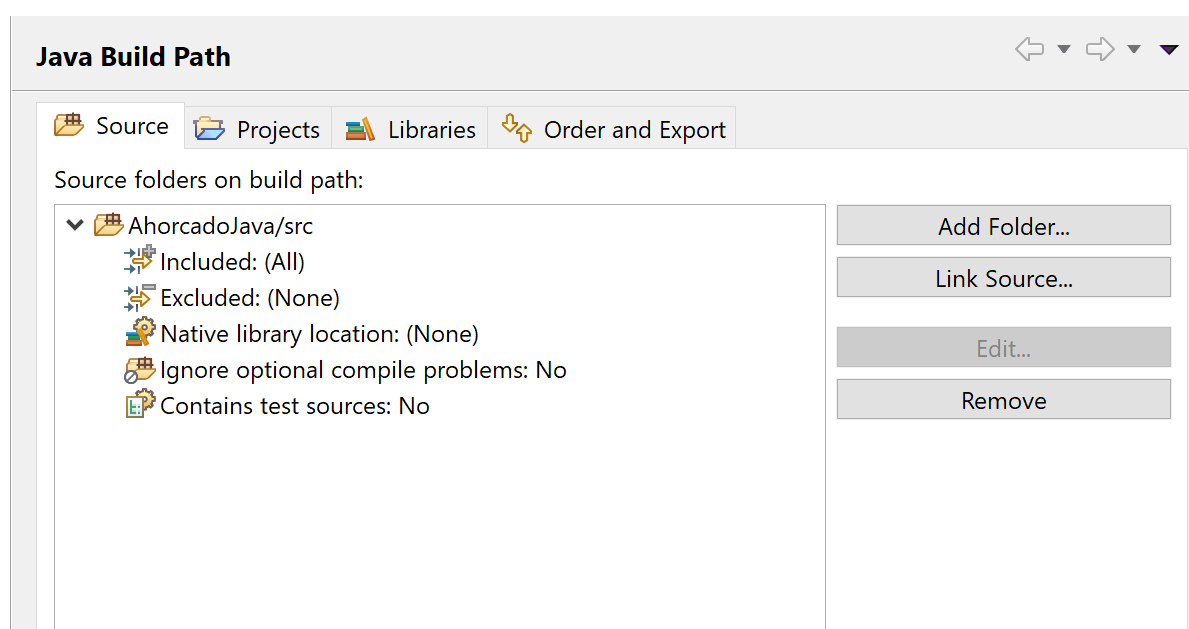The height and width of the screenshot is (629, 1189).
Task: Switch to the Libraries tab
Action: [x=410, y=129]
